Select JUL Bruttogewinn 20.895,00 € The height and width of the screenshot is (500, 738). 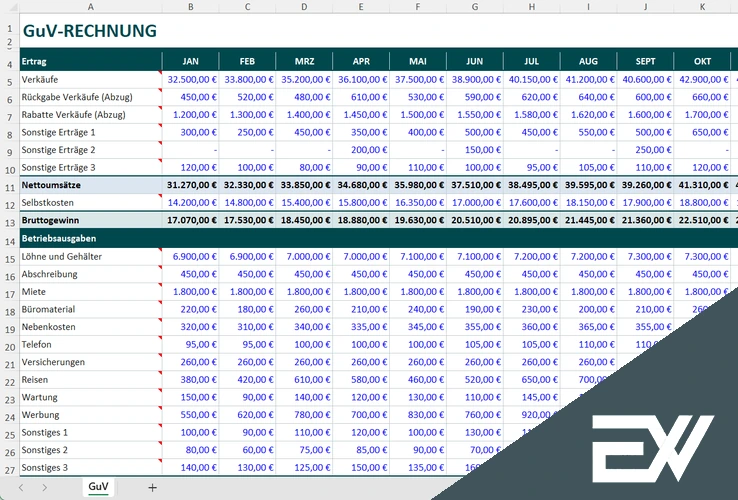pyautogui.click(x=531, y=220)
